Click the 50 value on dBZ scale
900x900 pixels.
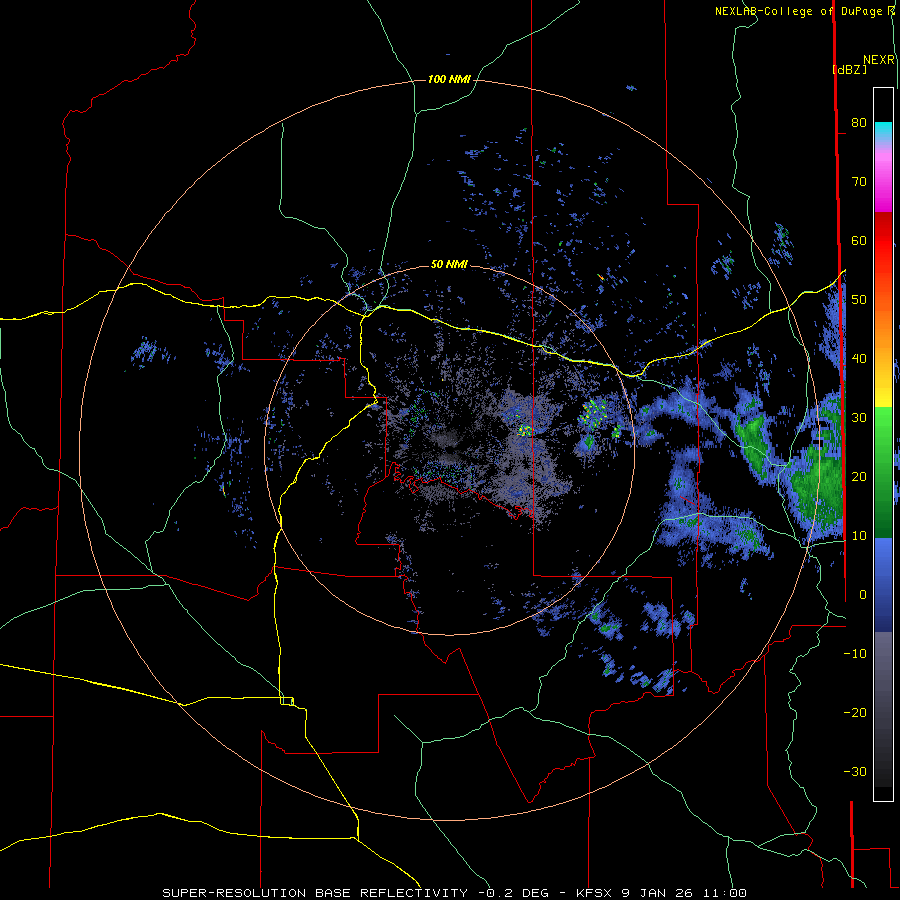pyautogui.click(x=859, y=300)
